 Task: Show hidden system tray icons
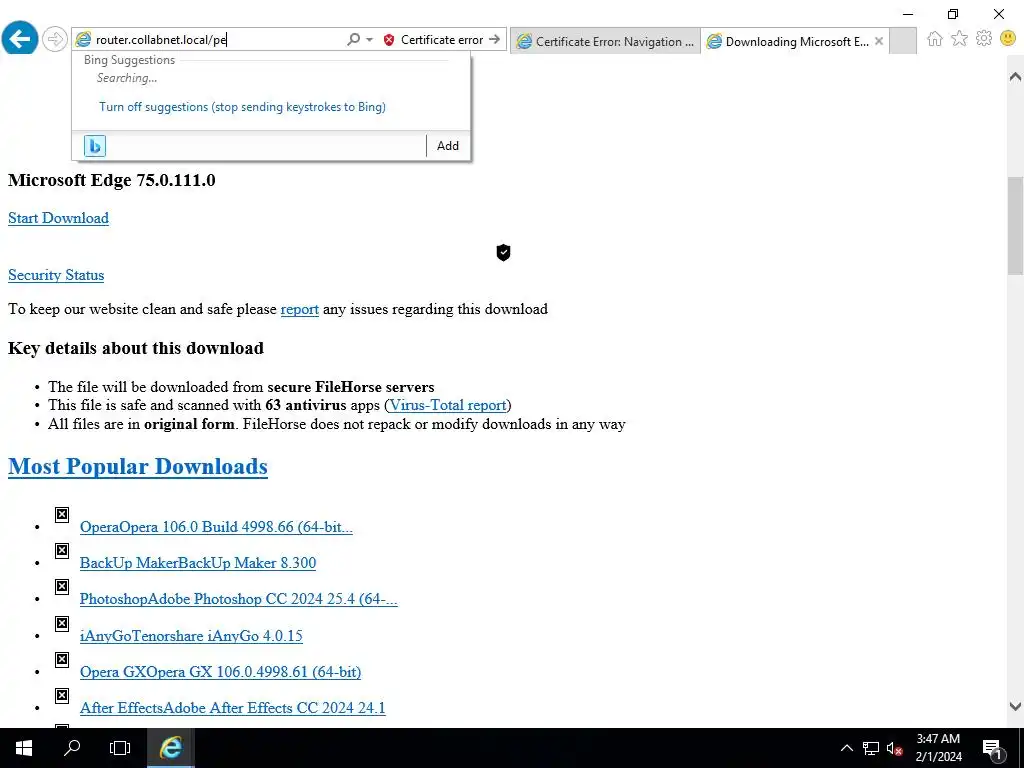click(x=846, y=748)
